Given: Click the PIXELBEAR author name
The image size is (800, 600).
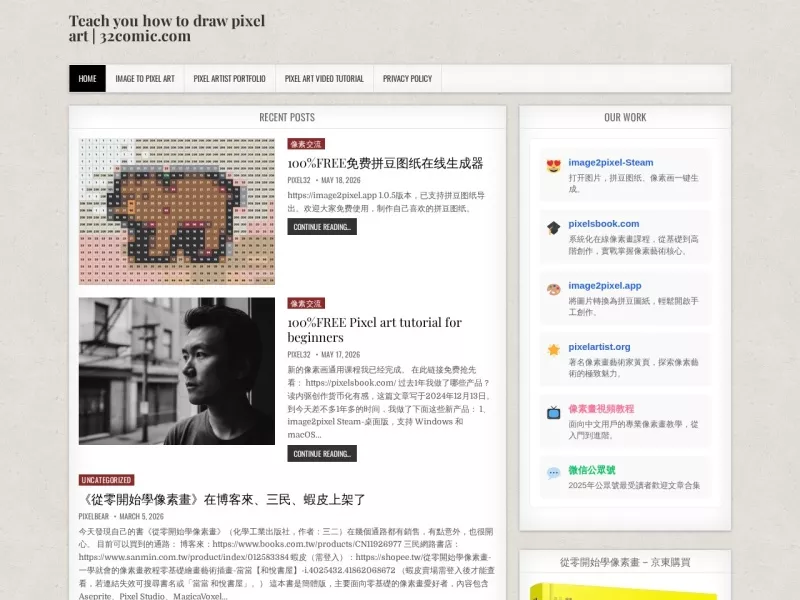Looking at the screenshot, I should (94, 516).
